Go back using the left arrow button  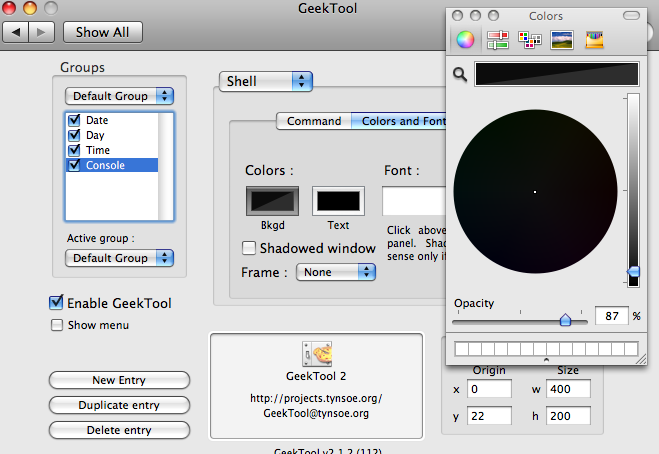16,32
